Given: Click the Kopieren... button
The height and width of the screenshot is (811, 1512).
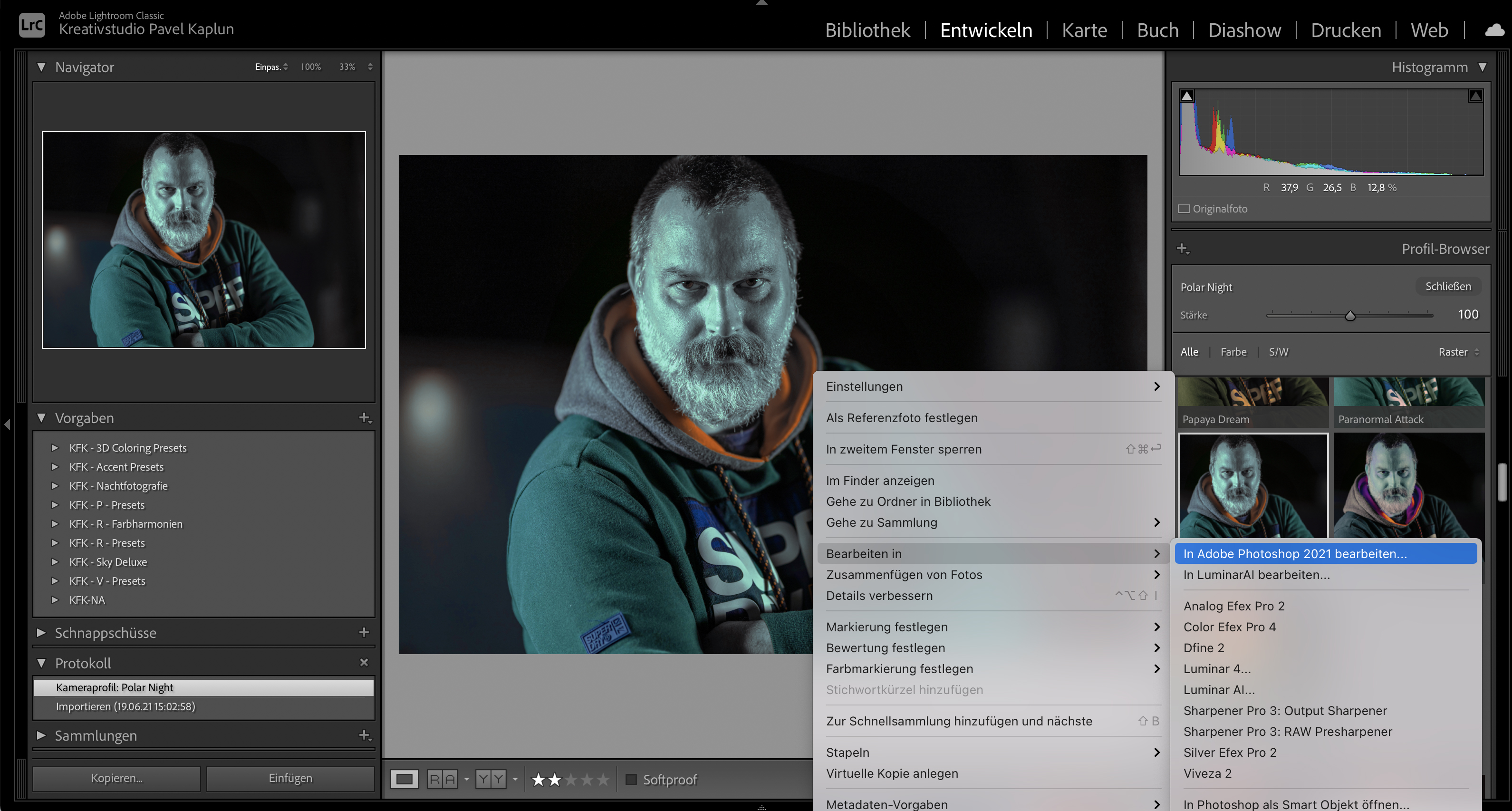Looking at the screenshot, I should (x=116, y=778).
